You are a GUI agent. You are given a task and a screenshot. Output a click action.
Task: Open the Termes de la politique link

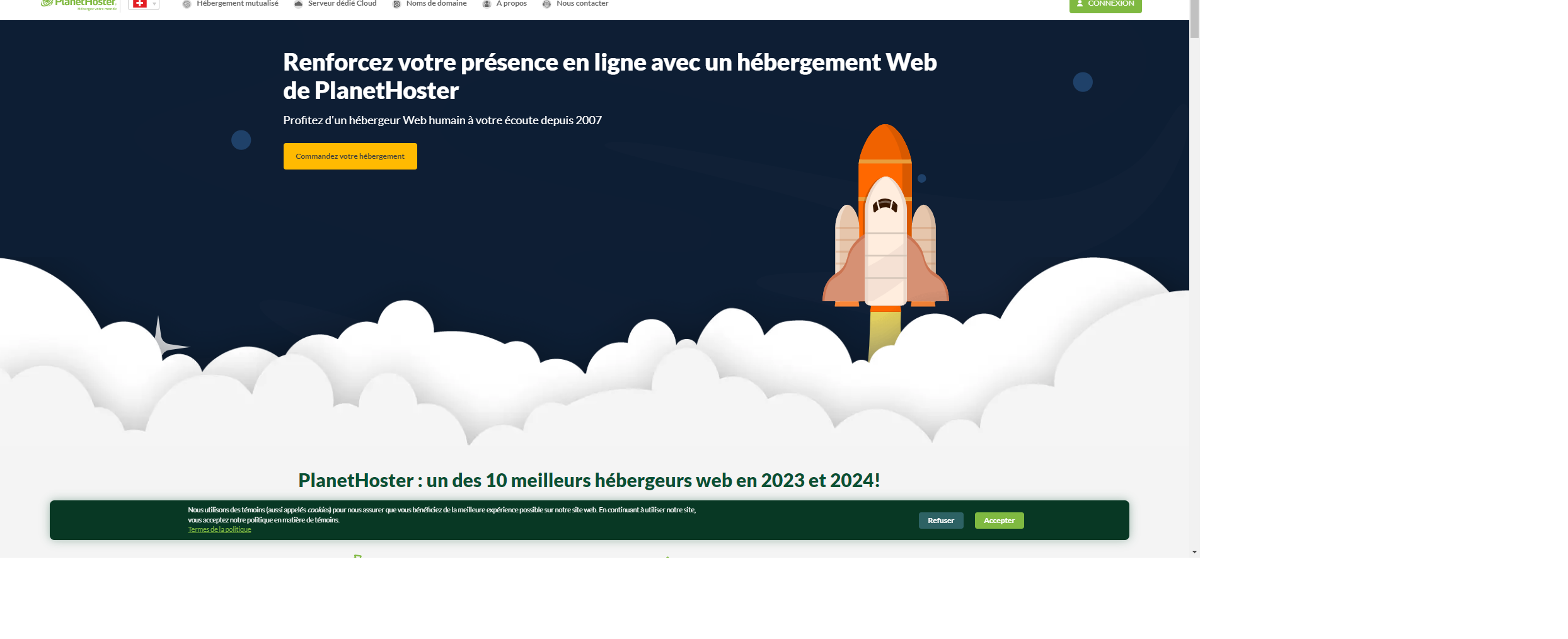[219, 529]
